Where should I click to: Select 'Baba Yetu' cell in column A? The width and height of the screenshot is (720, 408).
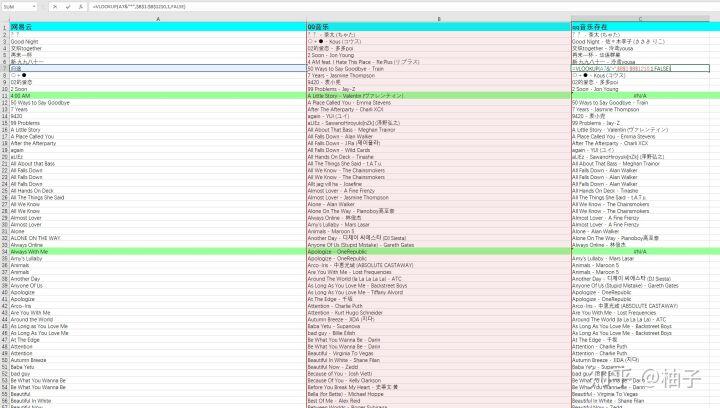point(158,367)
